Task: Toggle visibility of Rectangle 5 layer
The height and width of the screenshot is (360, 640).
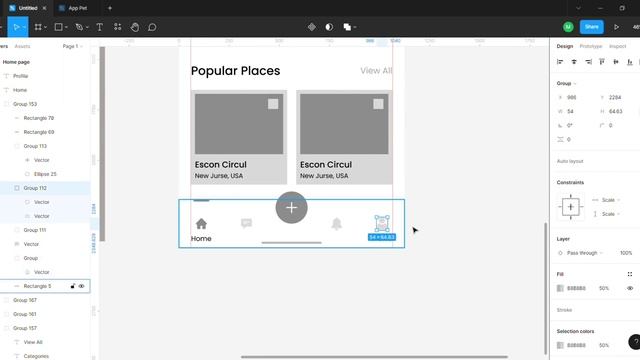Action: pos(81,286)
